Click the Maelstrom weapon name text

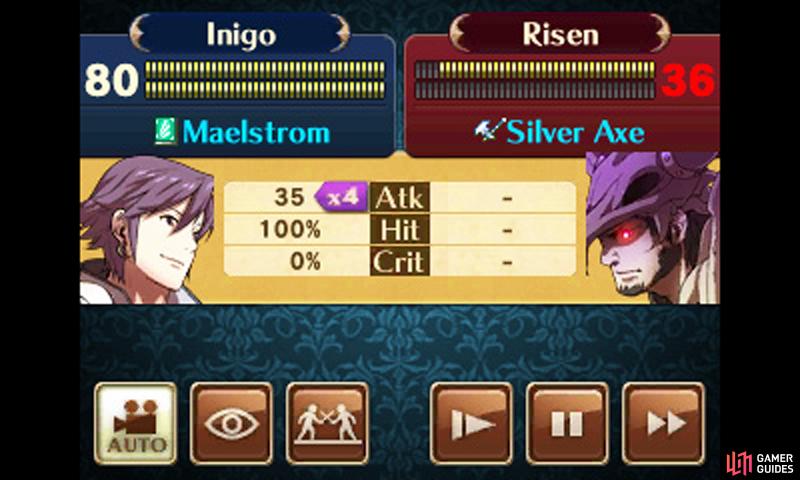pos(256,132)
